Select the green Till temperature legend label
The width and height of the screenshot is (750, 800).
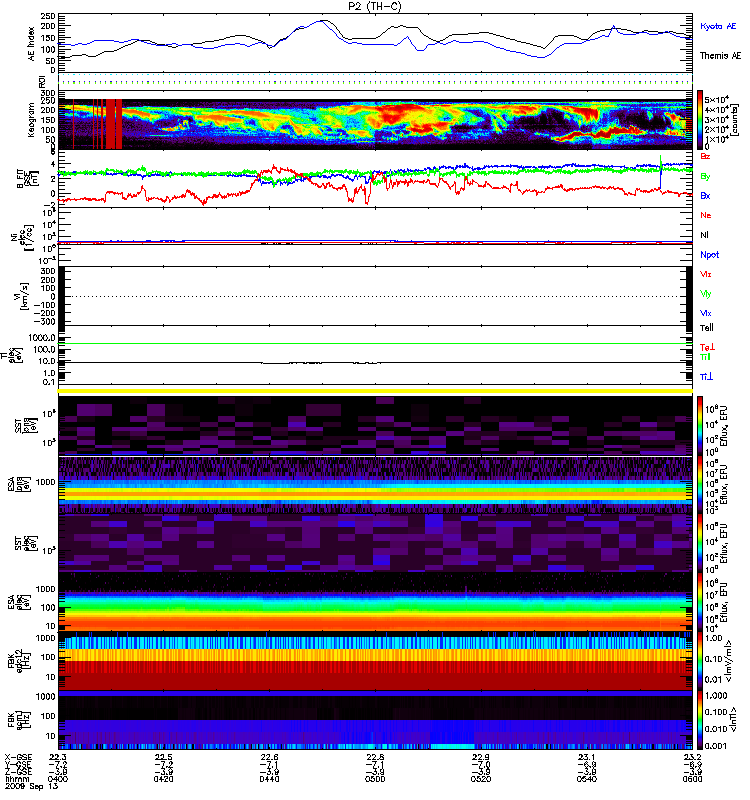tap(706, 357)
